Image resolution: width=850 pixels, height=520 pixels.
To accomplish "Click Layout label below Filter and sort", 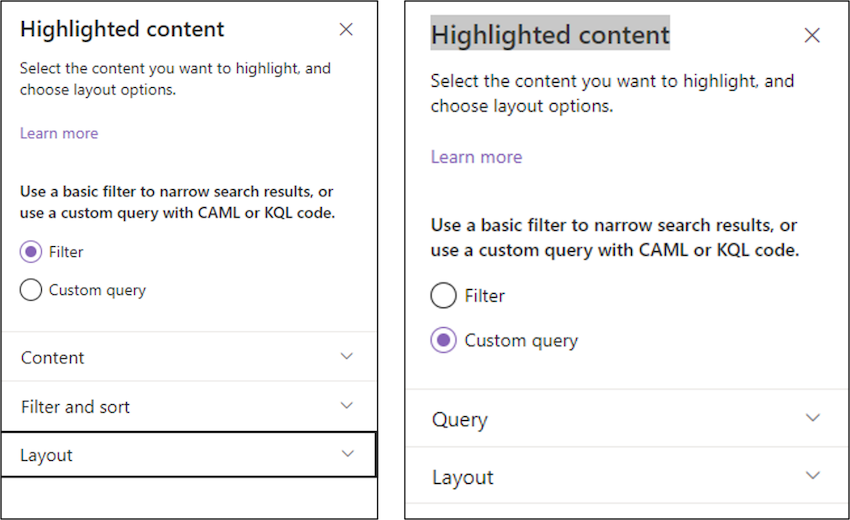I will [47, 455].
